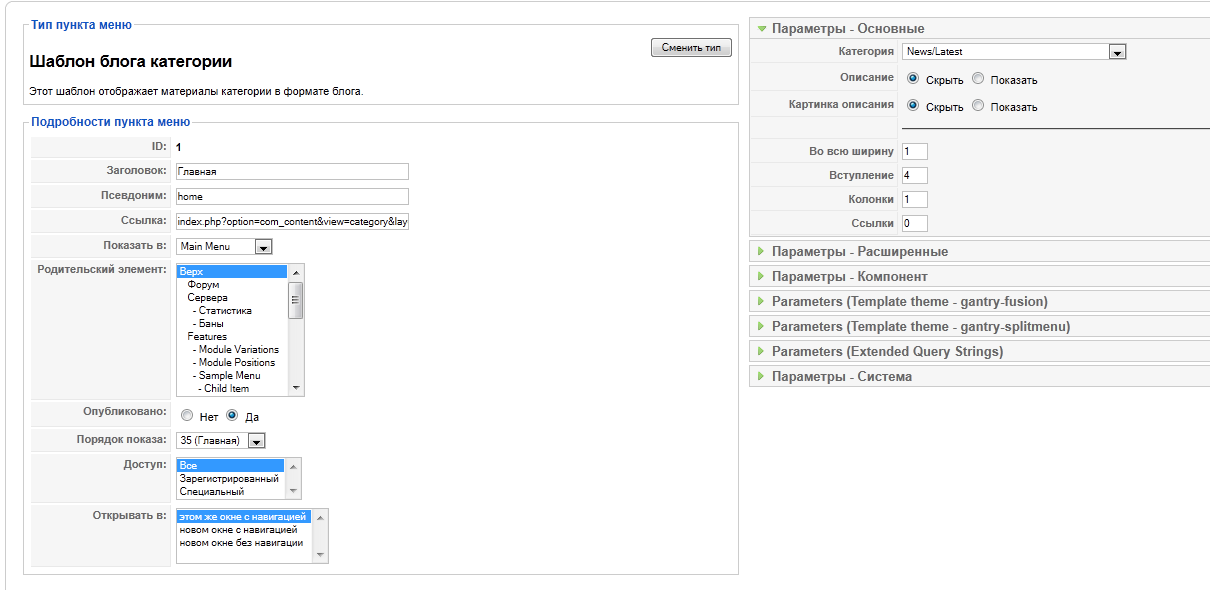Expand the Параметры - Система section
This screenshot has width=1210, height=590.
click(841, 376)
